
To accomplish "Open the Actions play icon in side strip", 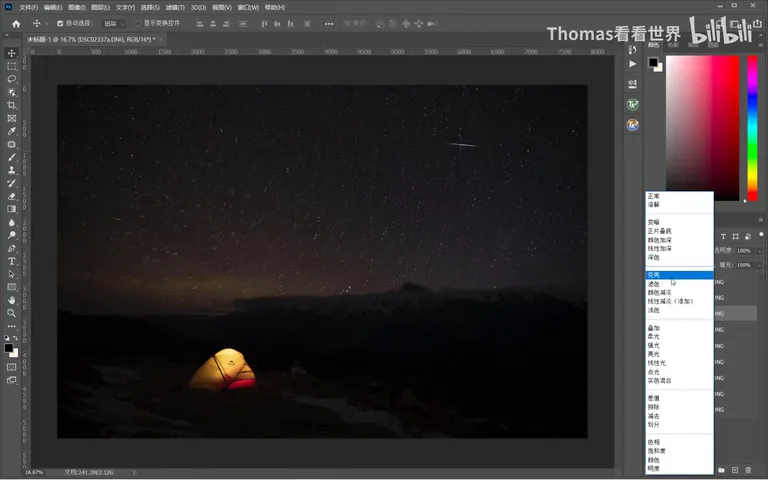I will (x=632, y=64).
